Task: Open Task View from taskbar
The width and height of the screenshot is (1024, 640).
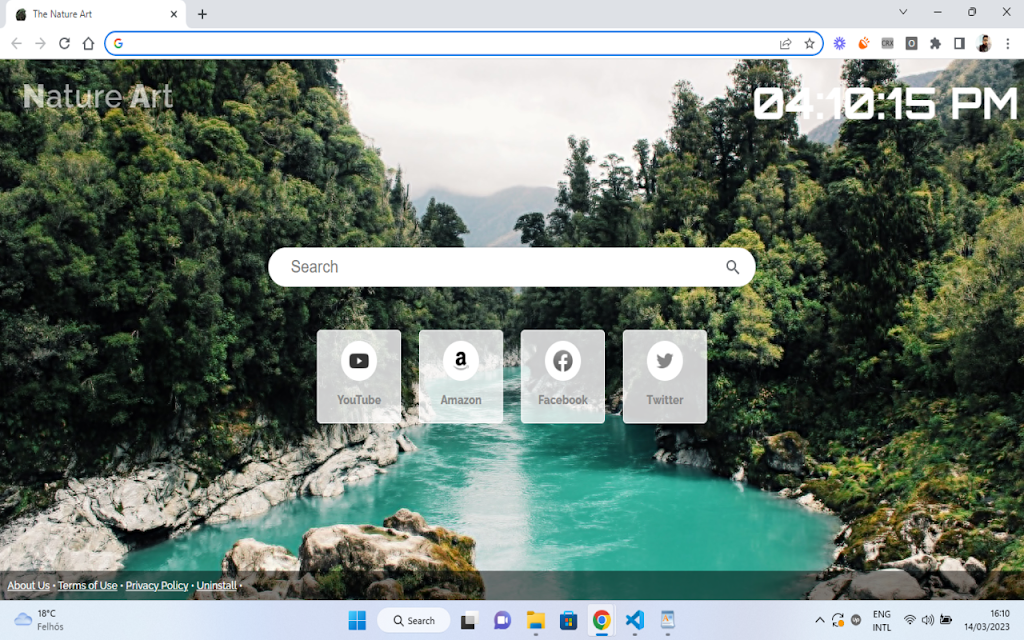Action: coord(468,620)
